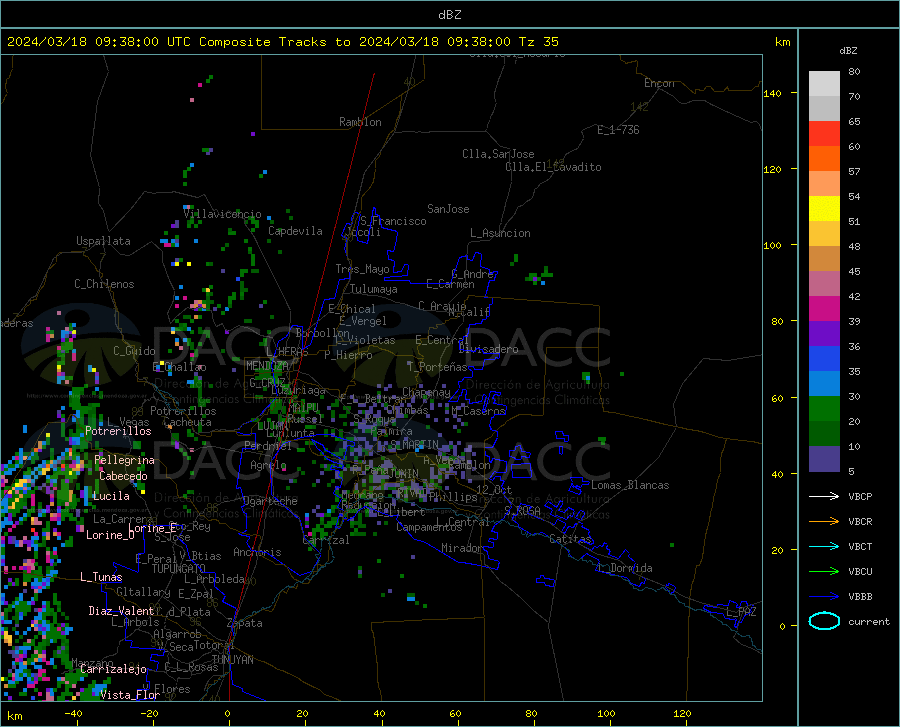Click the 'Catitas' place label

click(x=570, y=539)
